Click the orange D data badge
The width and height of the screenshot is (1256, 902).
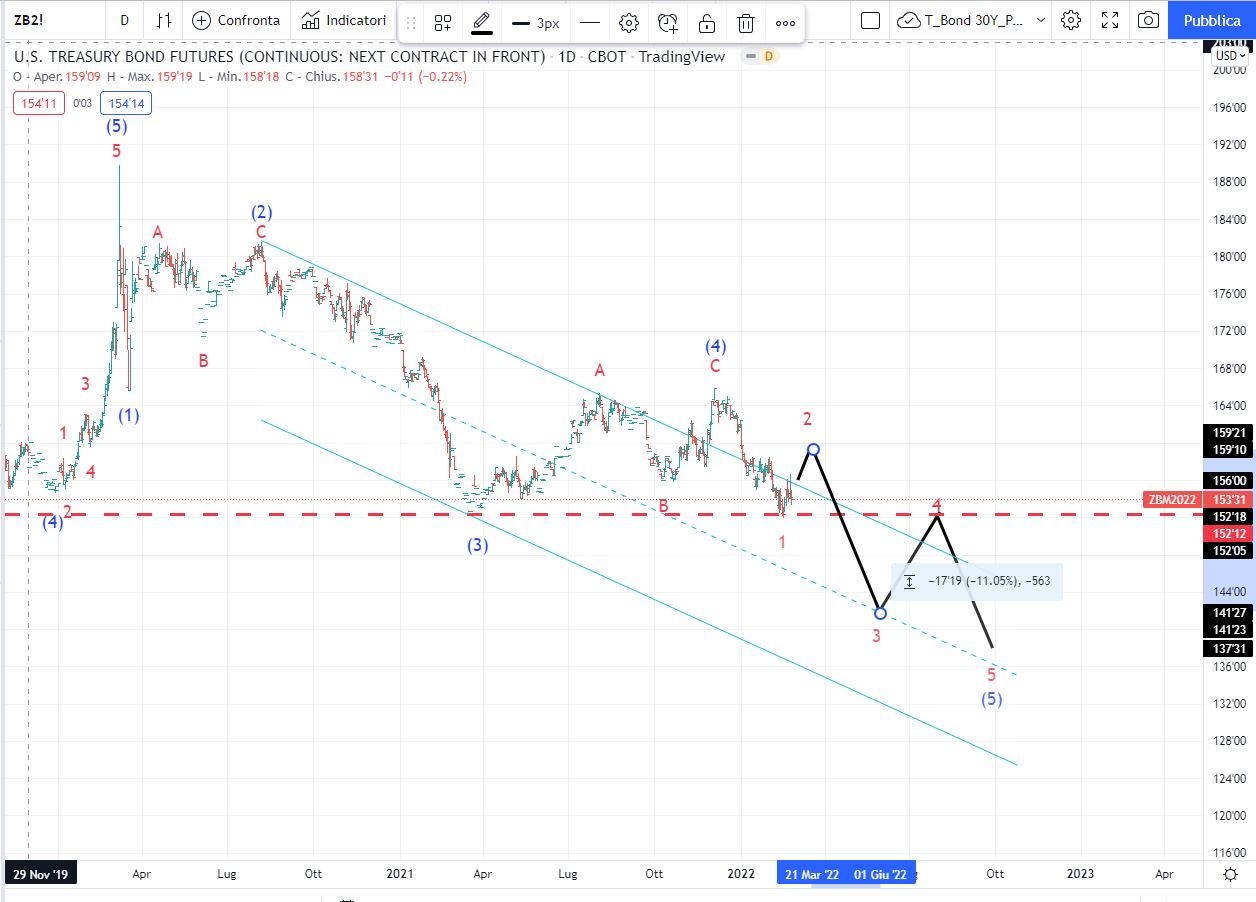click(x=769, y=56)
